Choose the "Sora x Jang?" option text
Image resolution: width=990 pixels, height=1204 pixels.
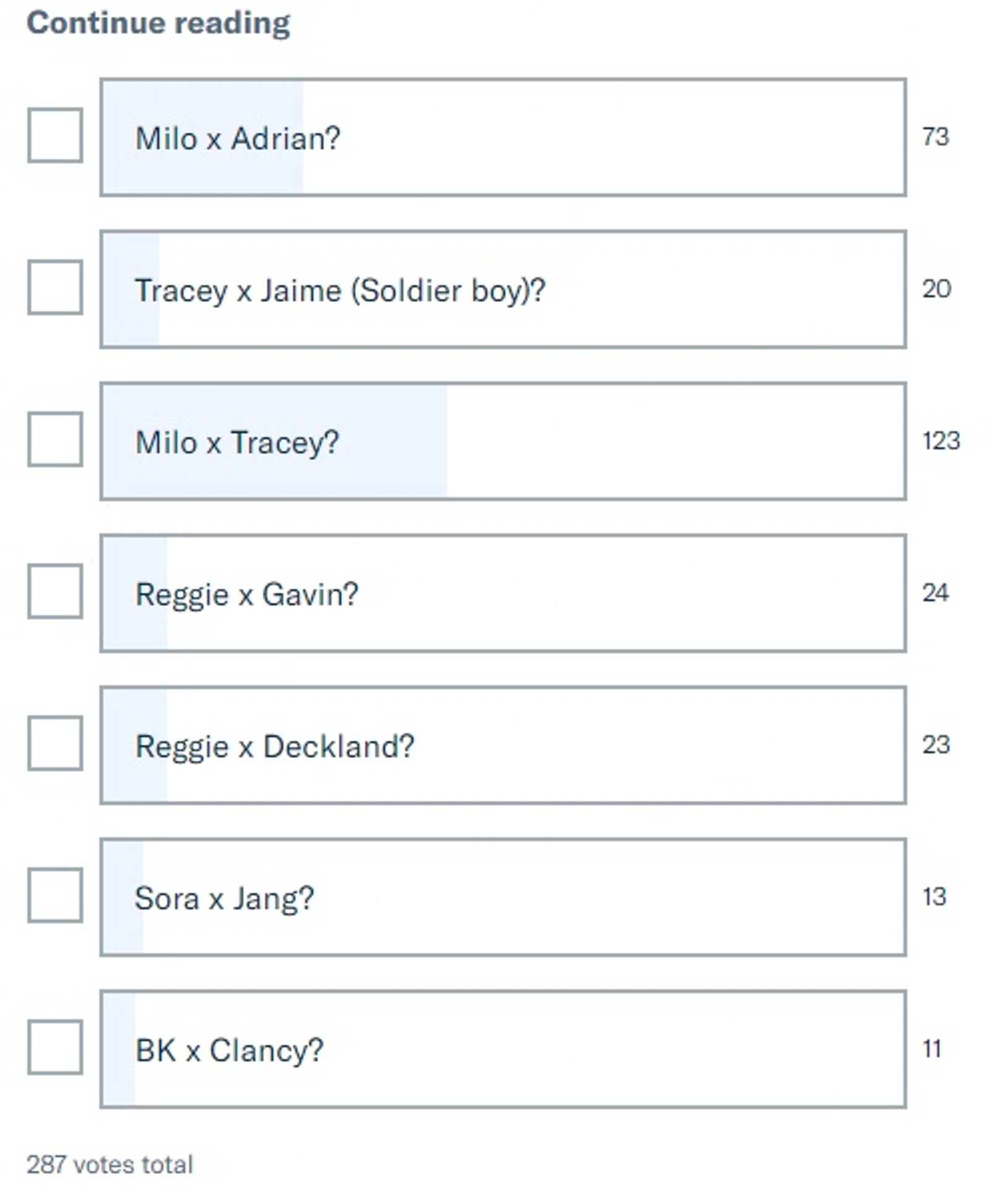224,898
